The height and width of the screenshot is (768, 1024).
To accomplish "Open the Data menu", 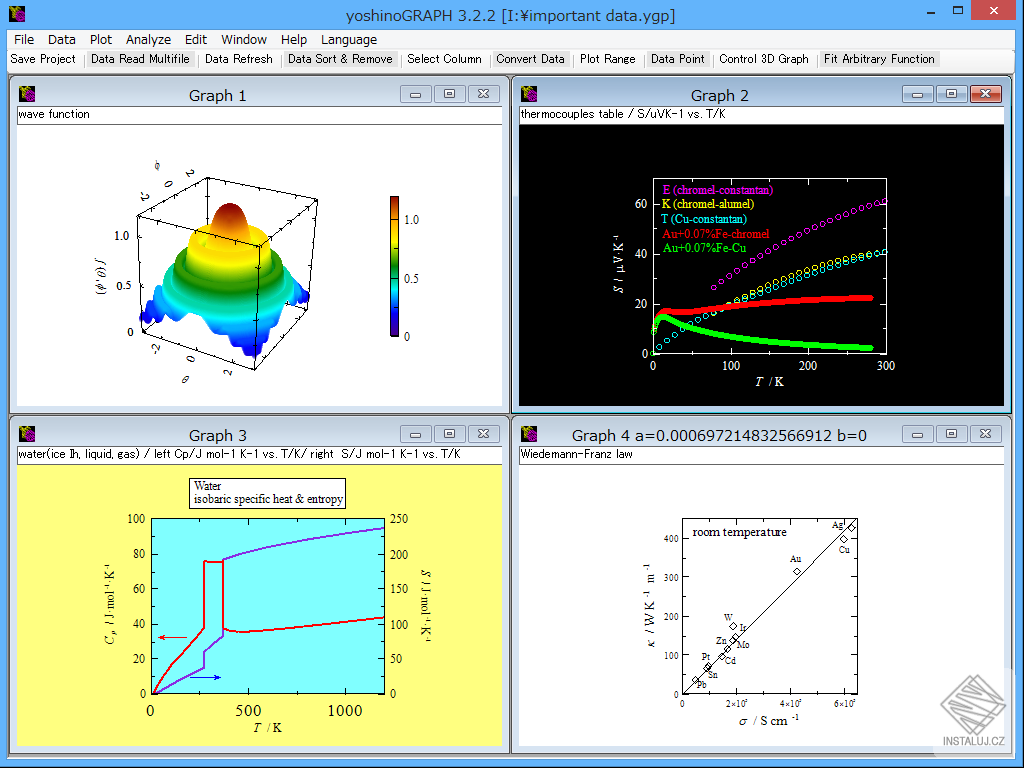I will [x=61, y=39].
